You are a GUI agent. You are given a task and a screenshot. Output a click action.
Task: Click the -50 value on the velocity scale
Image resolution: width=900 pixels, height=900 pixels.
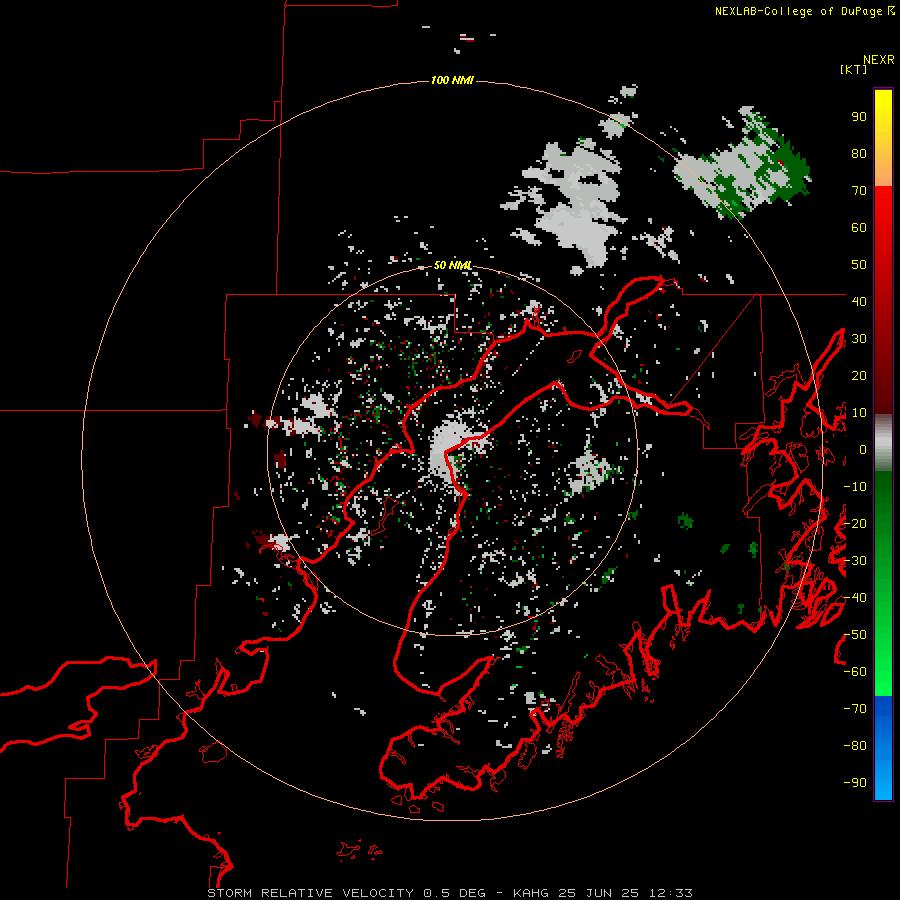pyautogui.click(x=855, y=635)
